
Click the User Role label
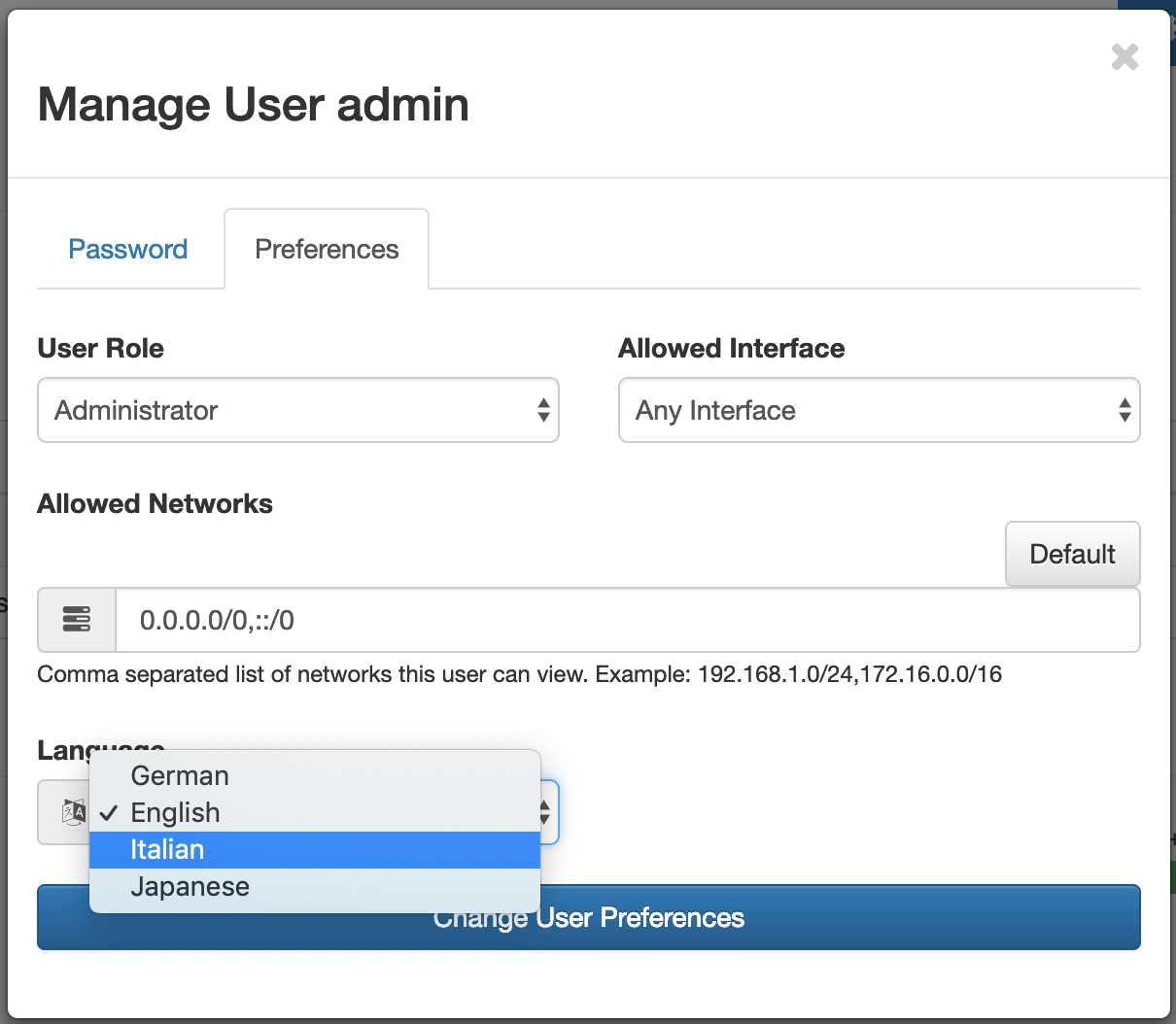[101, 349]
